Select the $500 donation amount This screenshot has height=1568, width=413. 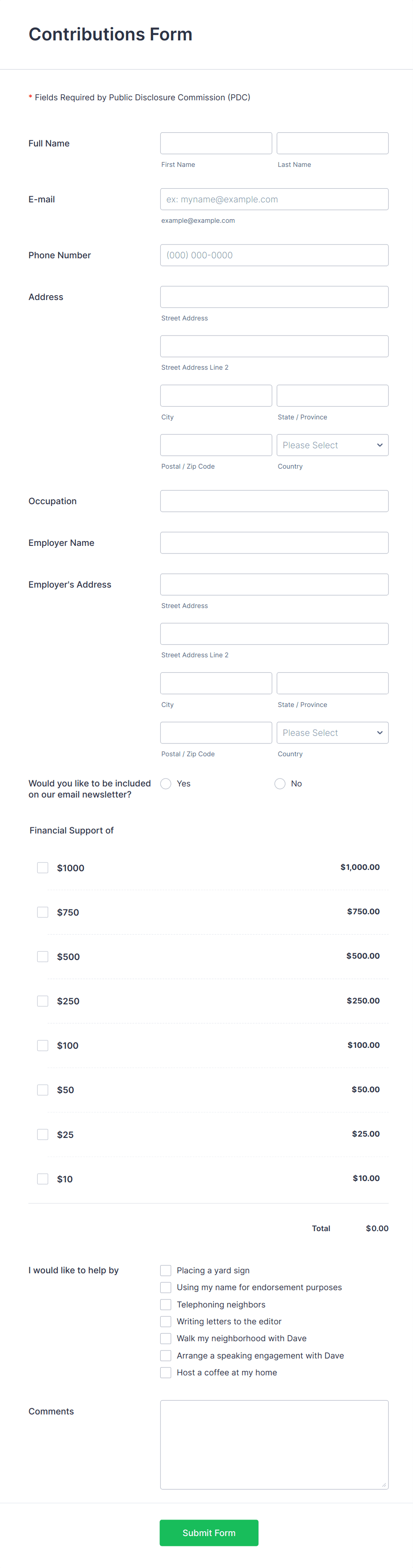(43, 956)
